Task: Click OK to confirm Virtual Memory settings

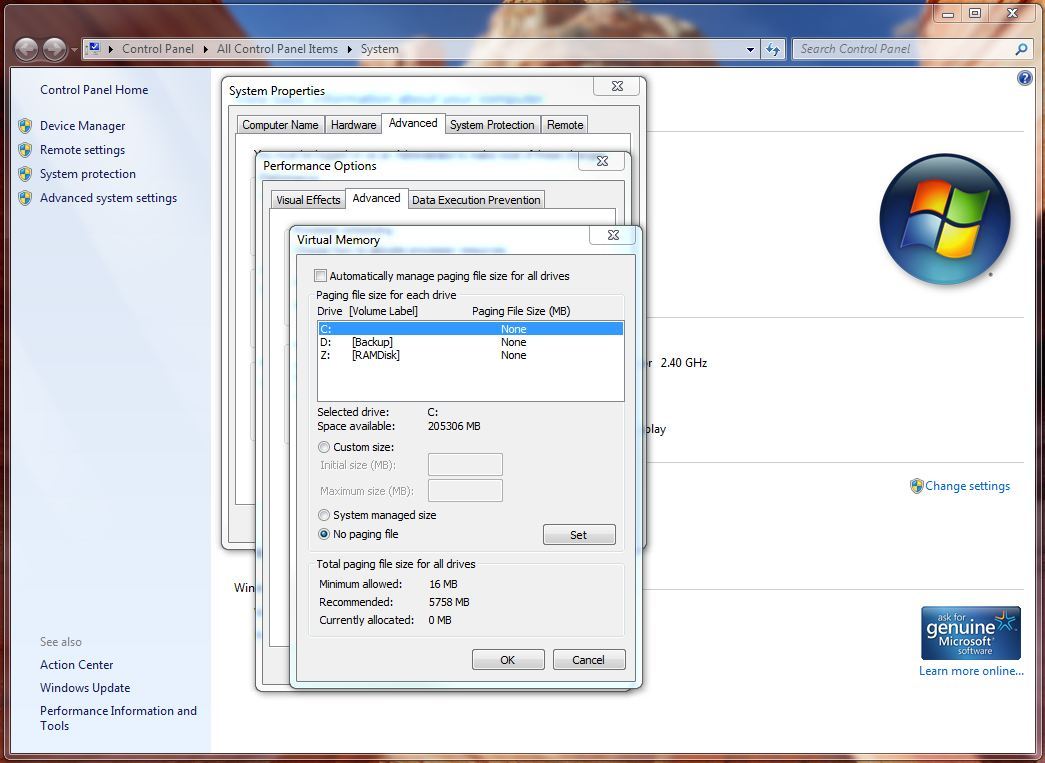Action: pyautogui.click(x=508, y=660)
